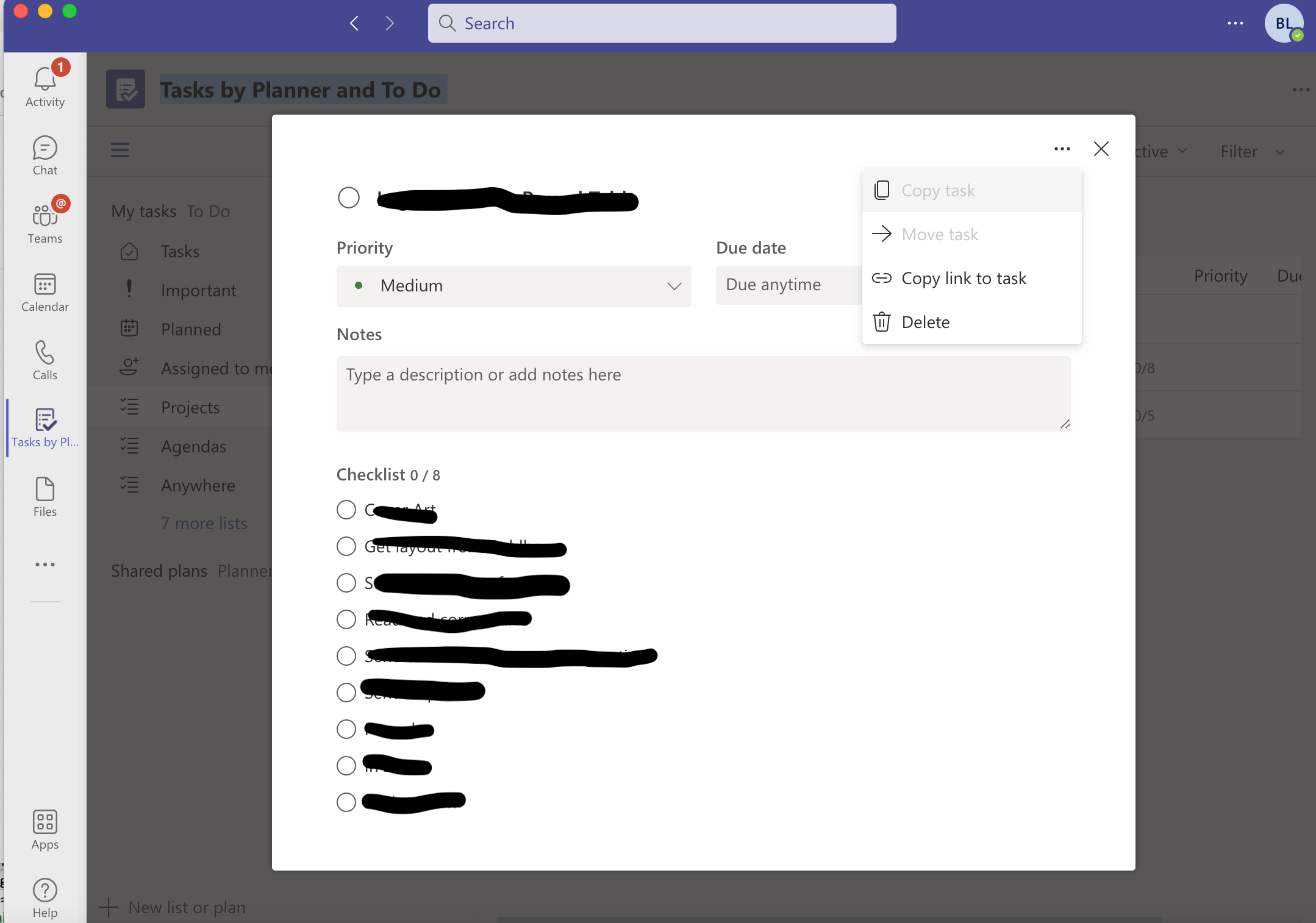Close the task details dialog
The width and height of the screenshot is (1316, 923).
(x=1101, y=149)
